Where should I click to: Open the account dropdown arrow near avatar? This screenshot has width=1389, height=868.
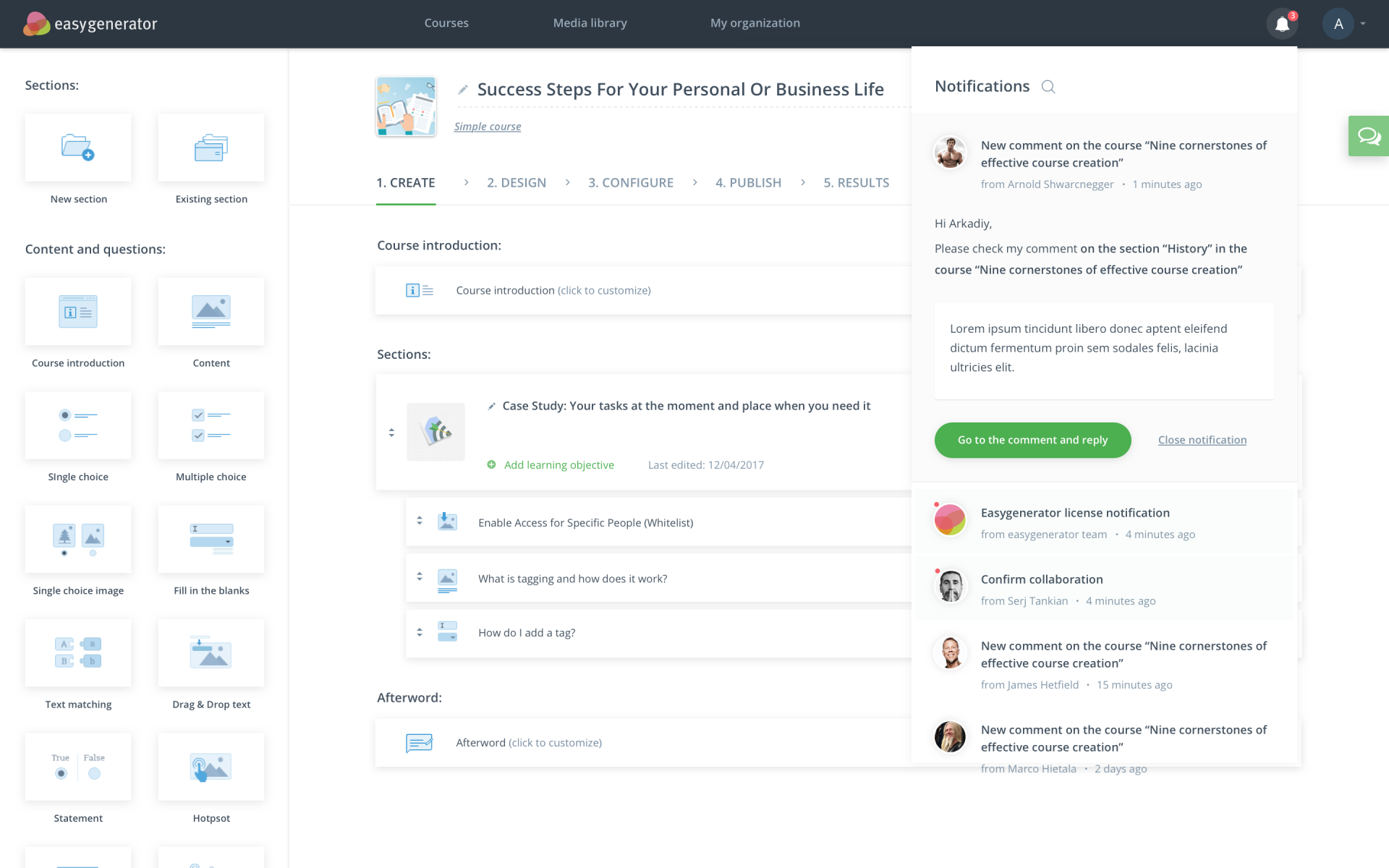[1363, 24]
